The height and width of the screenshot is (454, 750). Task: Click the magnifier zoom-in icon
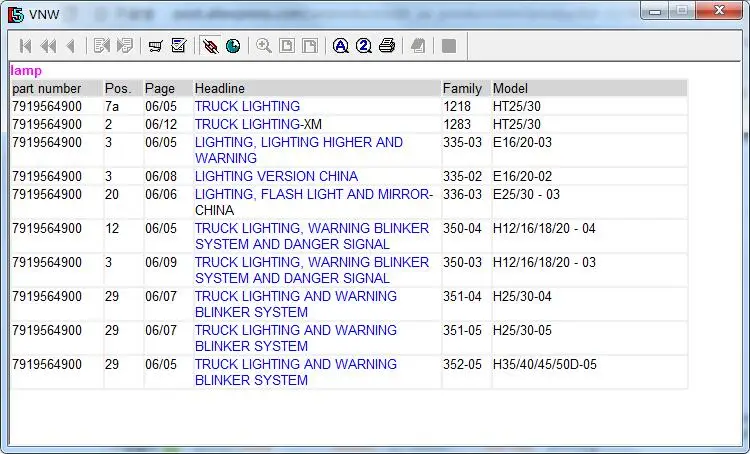pyautogui.click(x=264, y=46)
